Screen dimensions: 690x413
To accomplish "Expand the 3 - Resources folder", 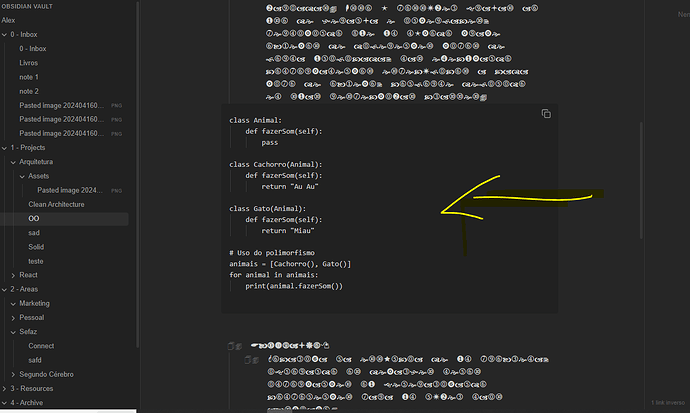I will click(x=5, y=388).
